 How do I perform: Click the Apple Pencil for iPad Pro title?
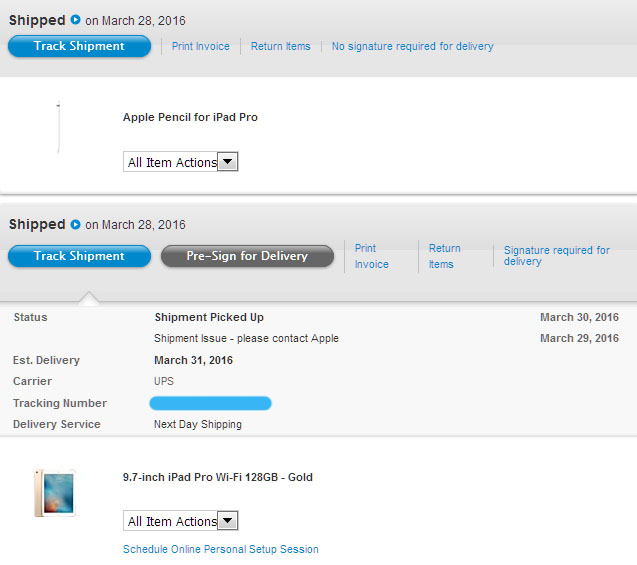(x=190, y=117)
